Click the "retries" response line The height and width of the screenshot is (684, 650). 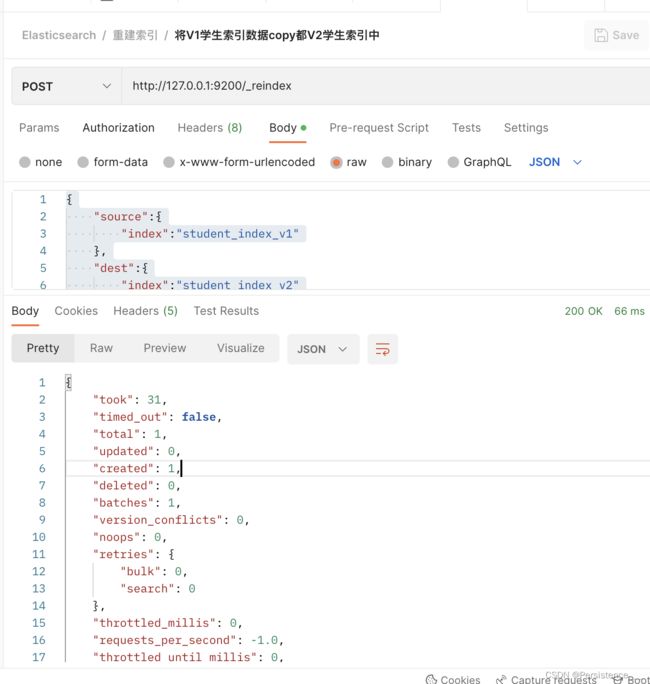click(x=133, y=554)
